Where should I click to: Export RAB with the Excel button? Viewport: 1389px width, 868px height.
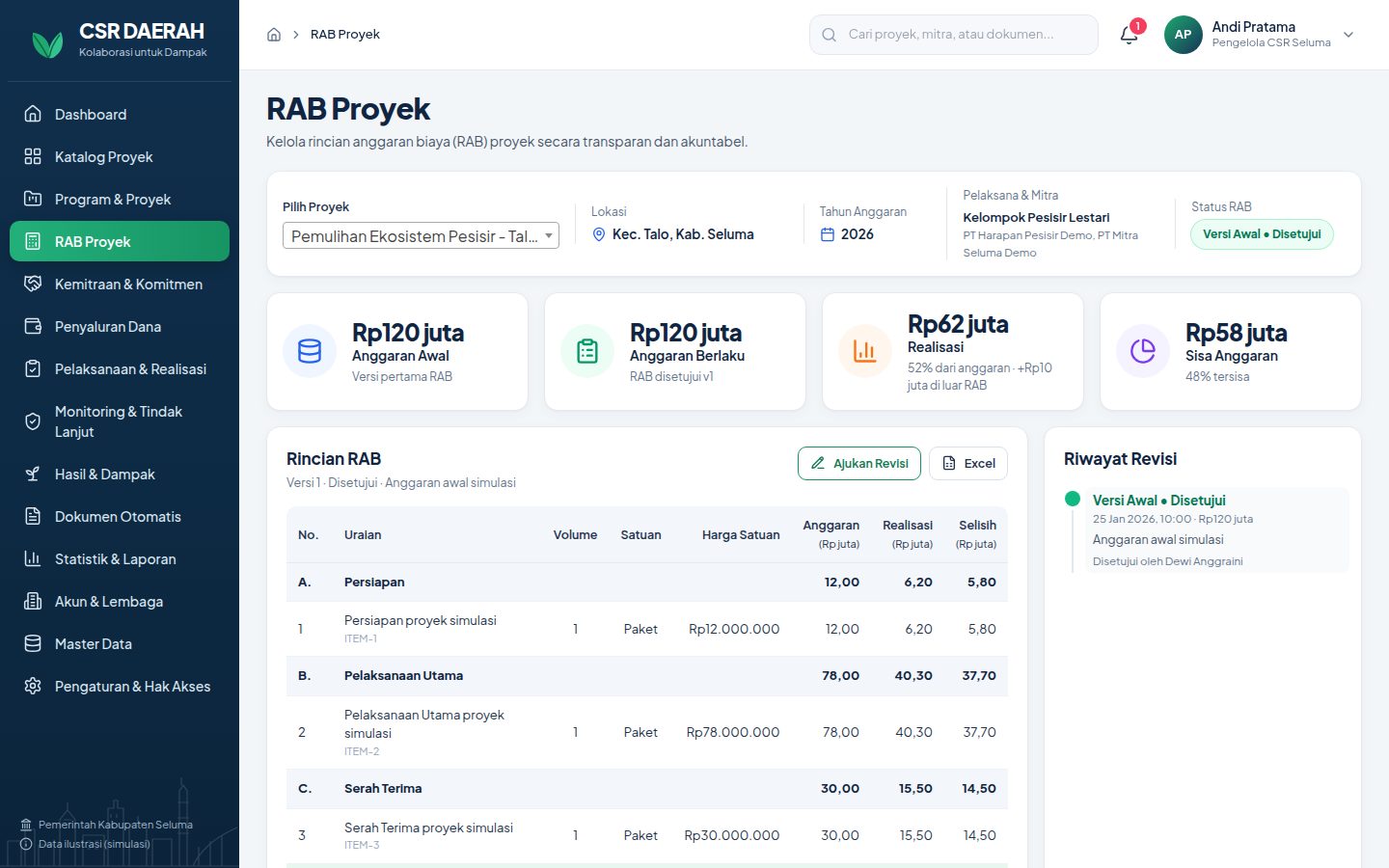tap(968, 463)
